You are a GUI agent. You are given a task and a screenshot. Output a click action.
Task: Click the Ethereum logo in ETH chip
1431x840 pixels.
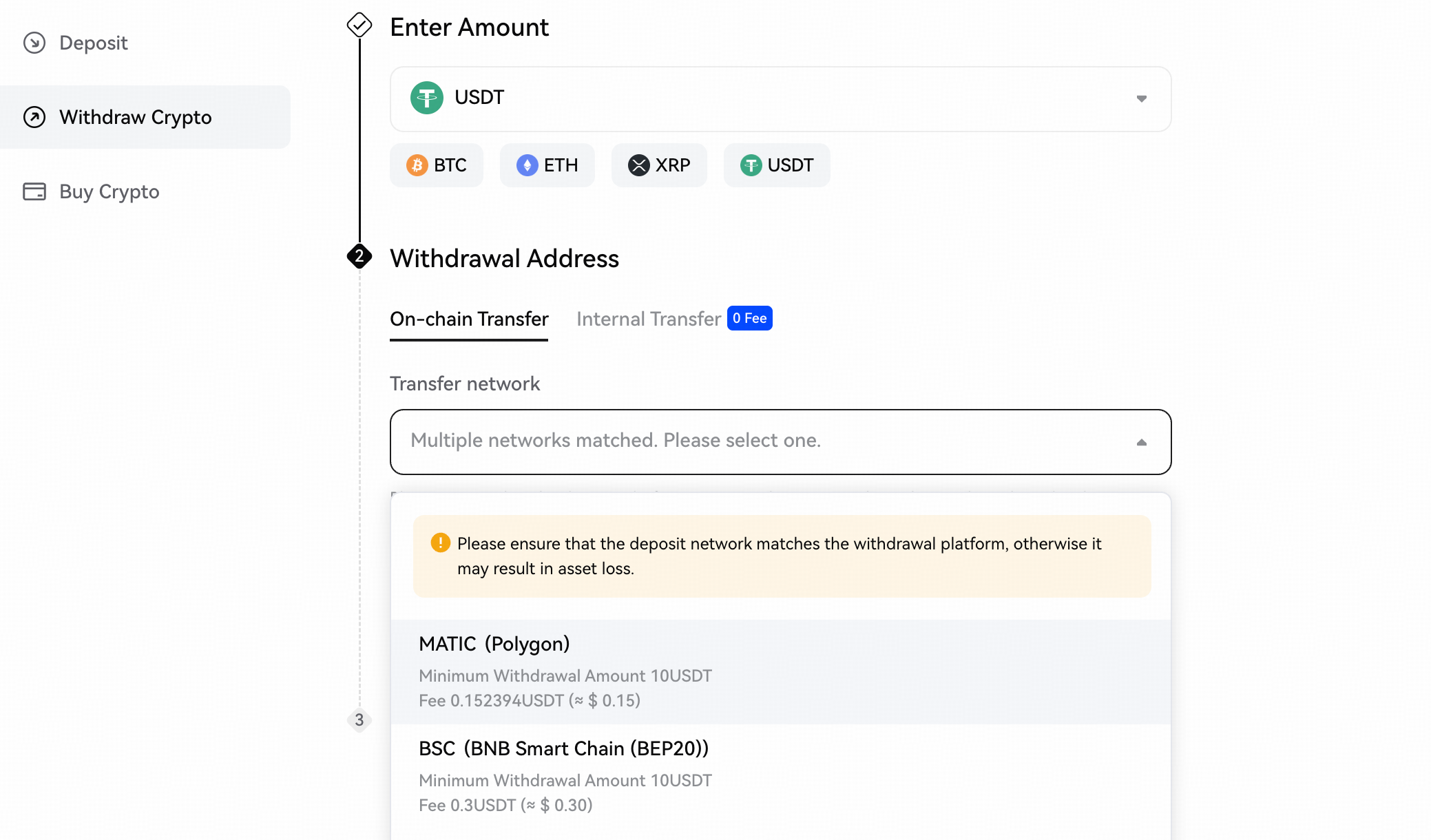(528, 165)
